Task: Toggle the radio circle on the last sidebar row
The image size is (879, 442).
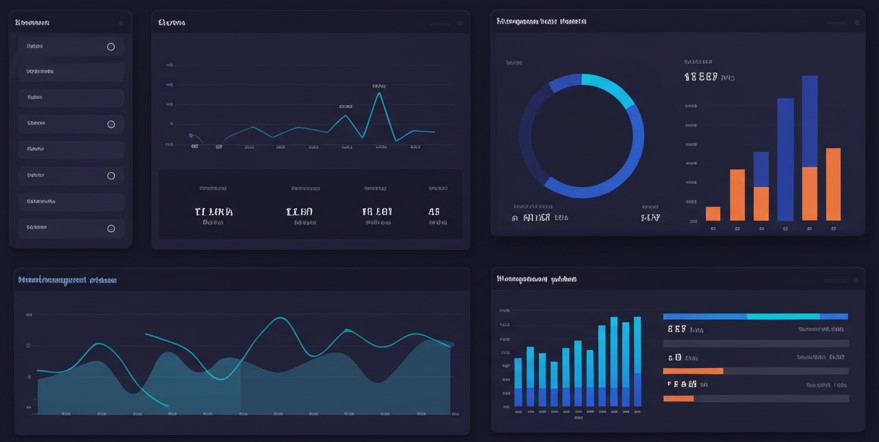Action: point(111,228)
